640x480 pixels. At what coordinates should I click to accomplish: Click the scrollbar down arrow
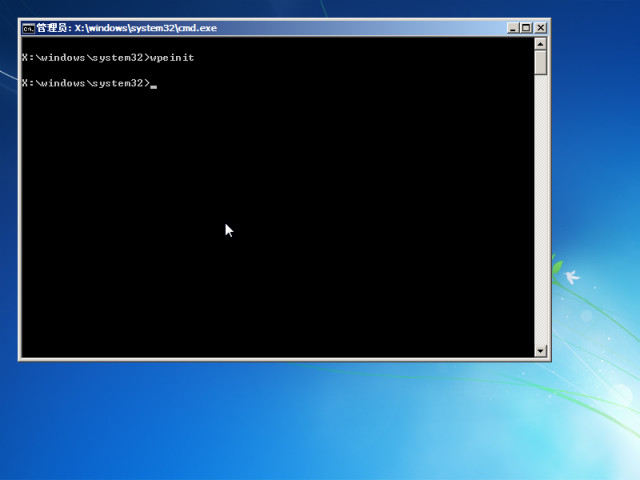coord(540,351)
